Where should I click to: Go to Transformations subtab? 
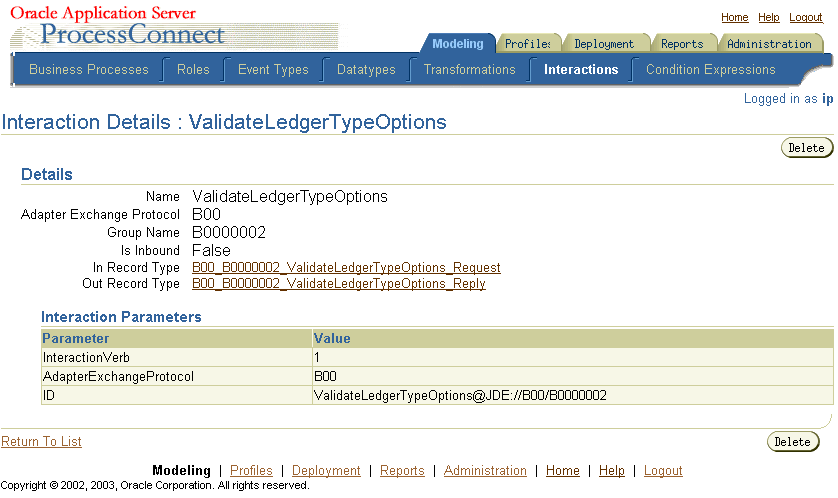[x=469, y=69]
